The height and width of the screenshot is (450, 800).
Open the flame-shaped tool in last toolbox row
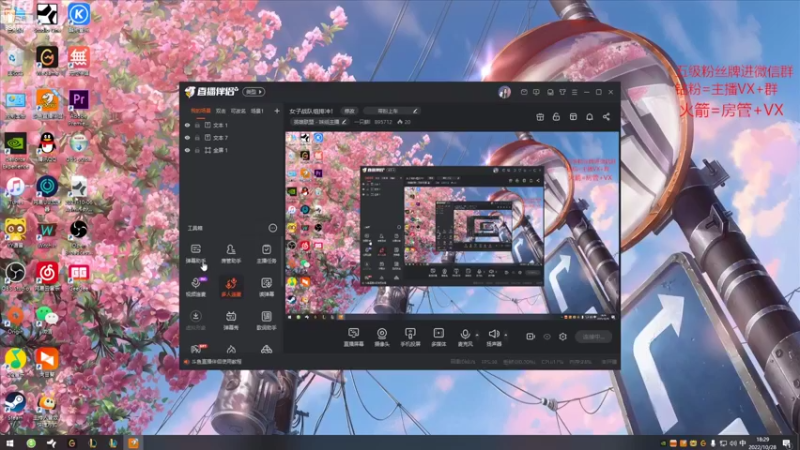click(231, 349)
